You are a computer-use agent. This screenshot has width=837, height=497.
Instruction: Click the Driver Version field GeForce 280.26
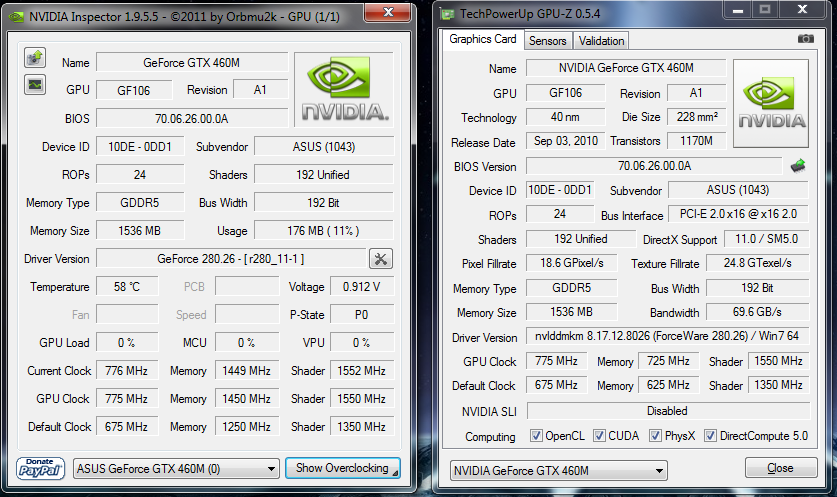point(231,259)
